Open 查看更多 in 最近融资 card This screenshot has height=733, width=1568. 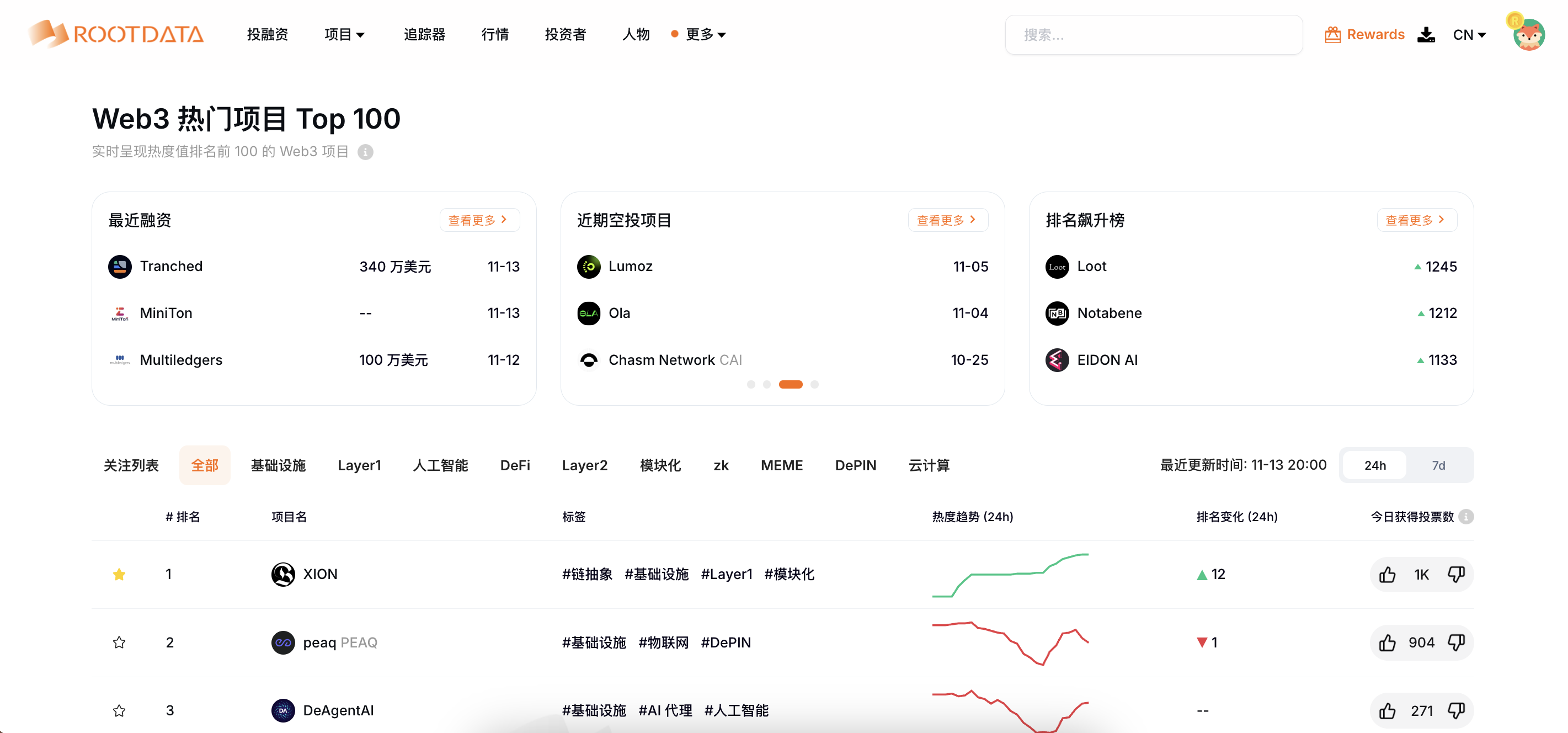479,220
